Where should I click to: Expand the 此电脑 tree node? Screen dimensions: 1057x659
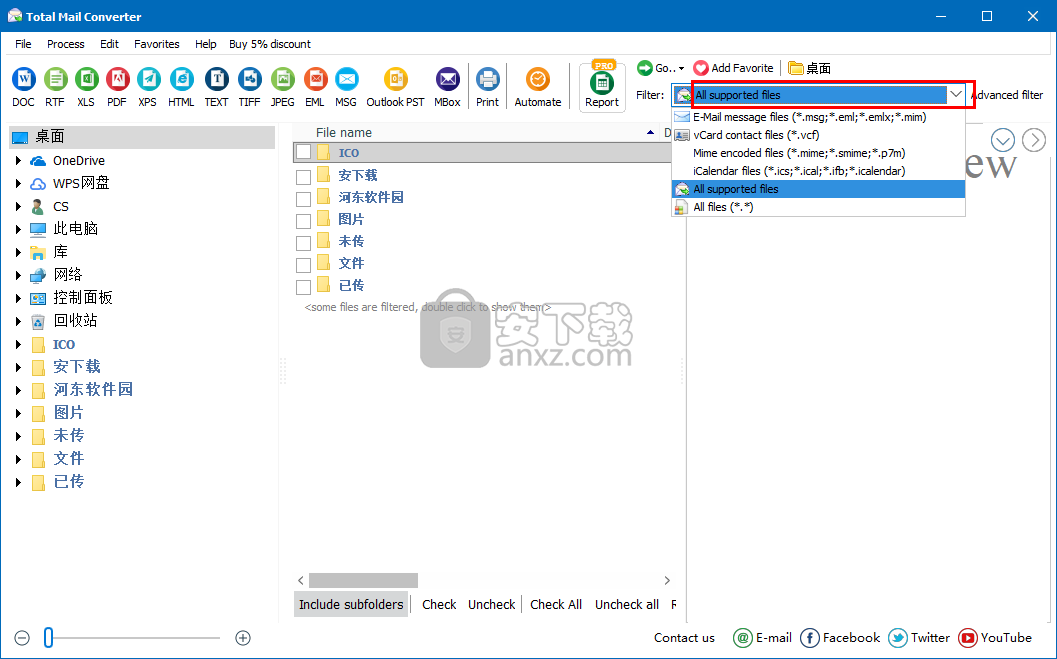pyautogui.click(x=18, y=229)
